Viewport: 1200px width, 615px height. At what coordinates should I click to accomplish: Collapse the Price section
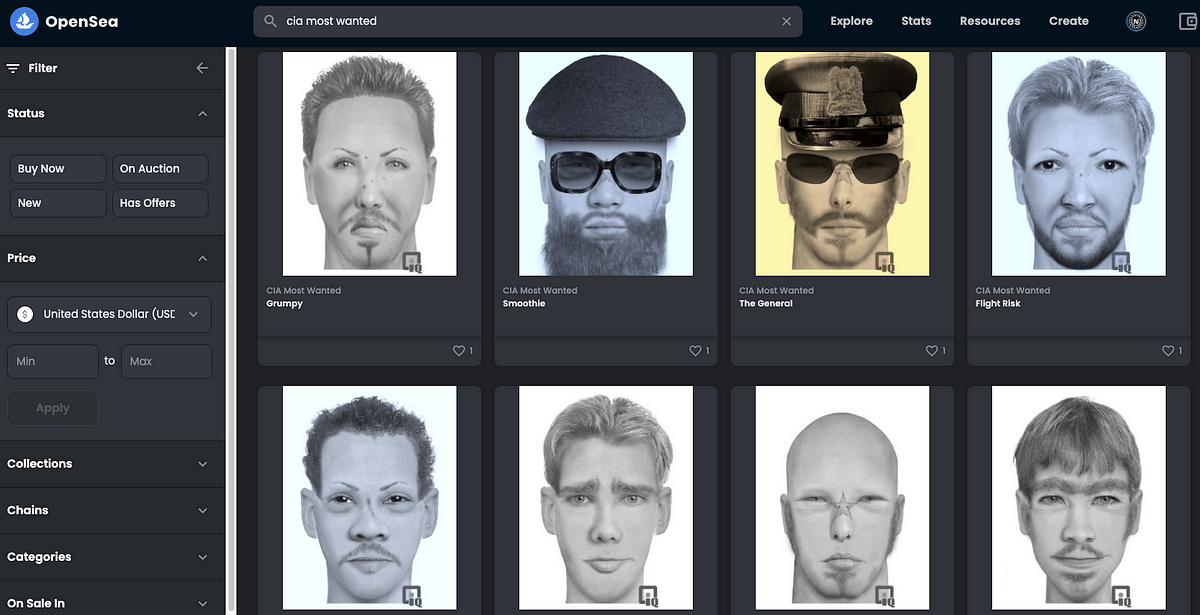pyautogui.click(x=203, y=258)
